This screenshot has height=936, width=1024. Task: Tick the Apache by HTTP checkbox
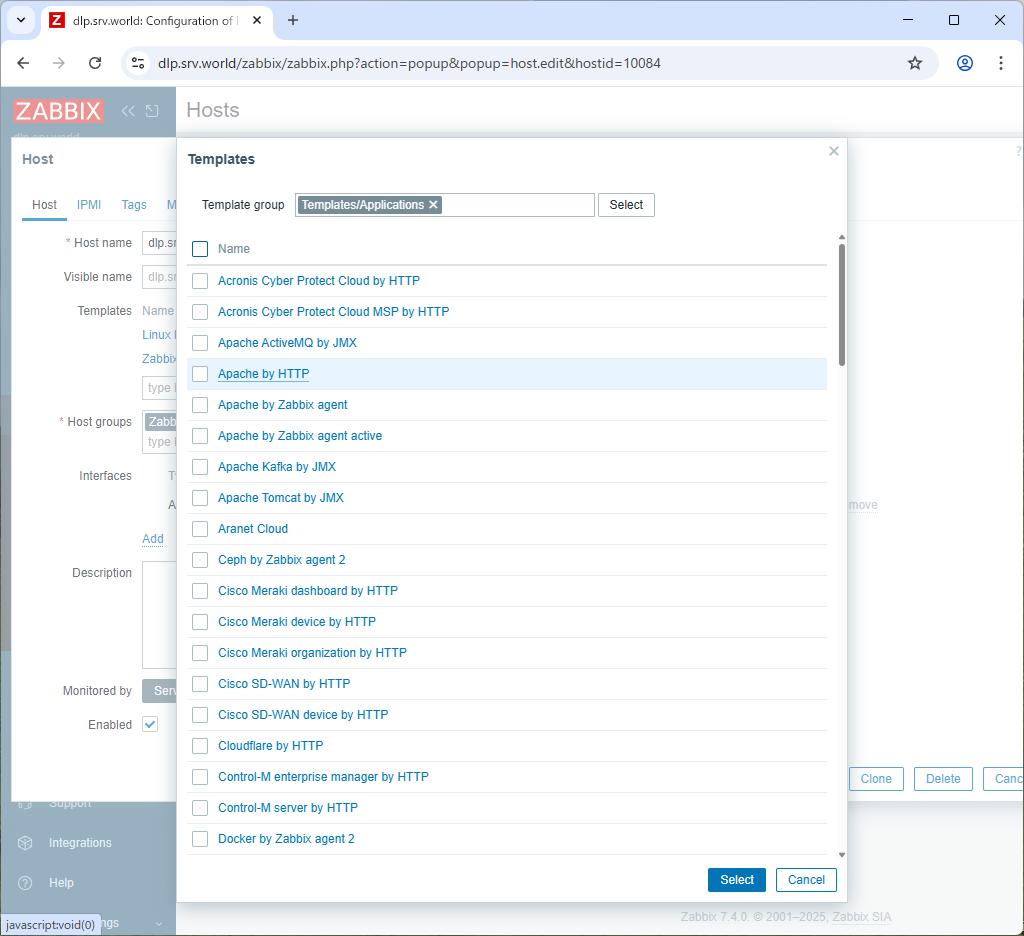[x=200, y=374]
